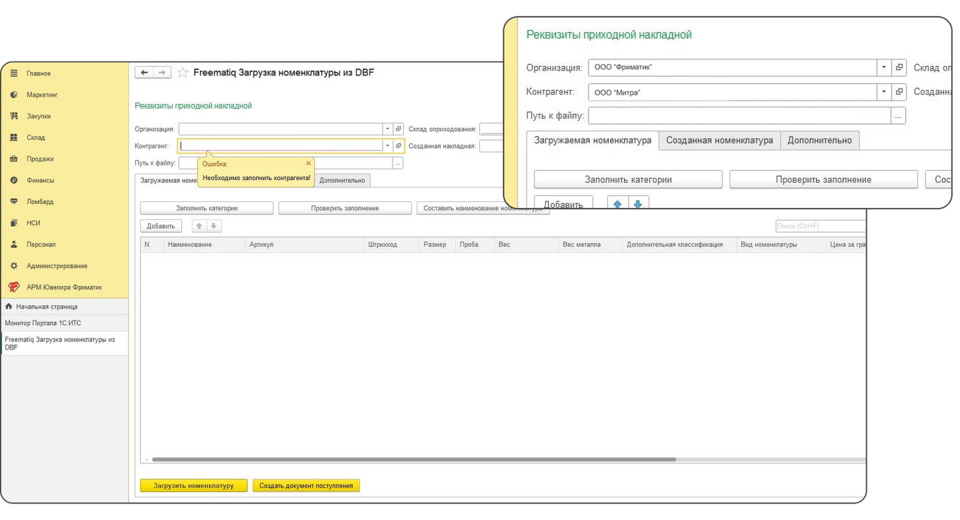This screenshot has width=960, height=520.
Task: Open the Закупки section in sidebar
Action: 39,116
